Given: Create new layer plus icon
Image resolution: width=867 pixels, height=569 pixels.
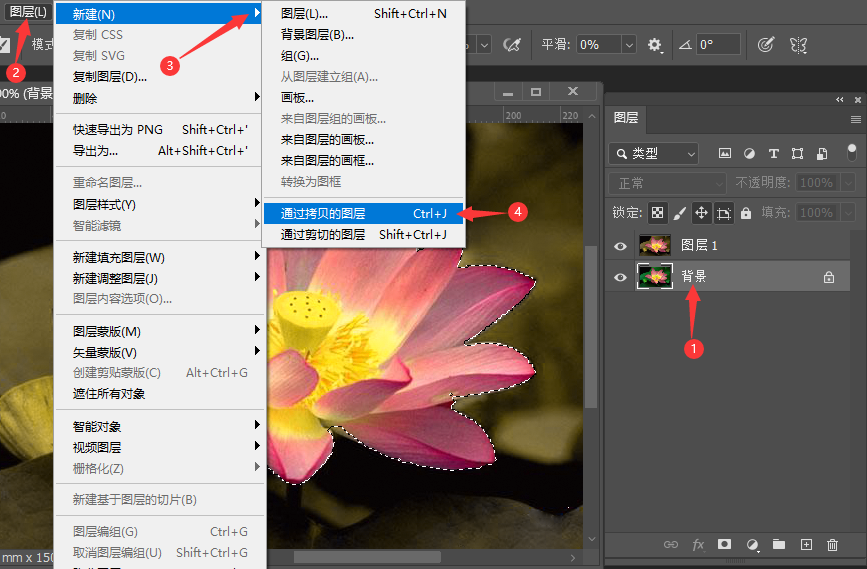Looking at the screenshot, I should pos(806,545).
